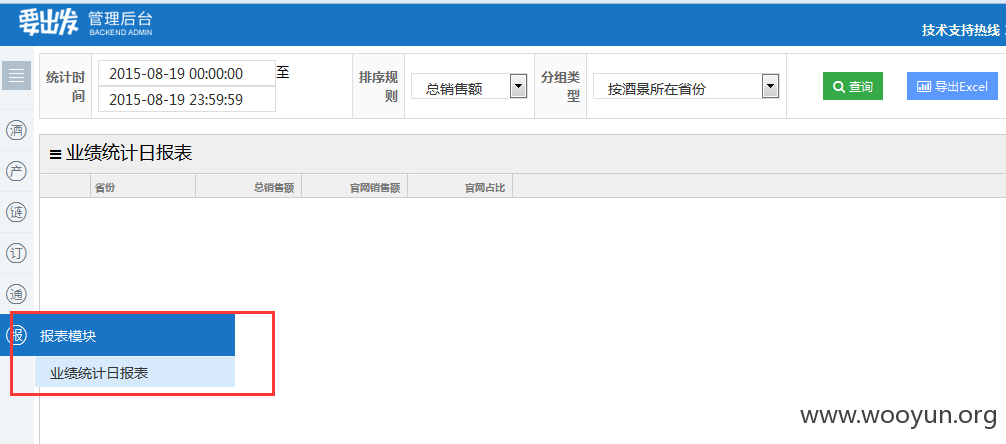
Task: Toggle the hamburger sidebar menu icon
Action: point(16,75)
